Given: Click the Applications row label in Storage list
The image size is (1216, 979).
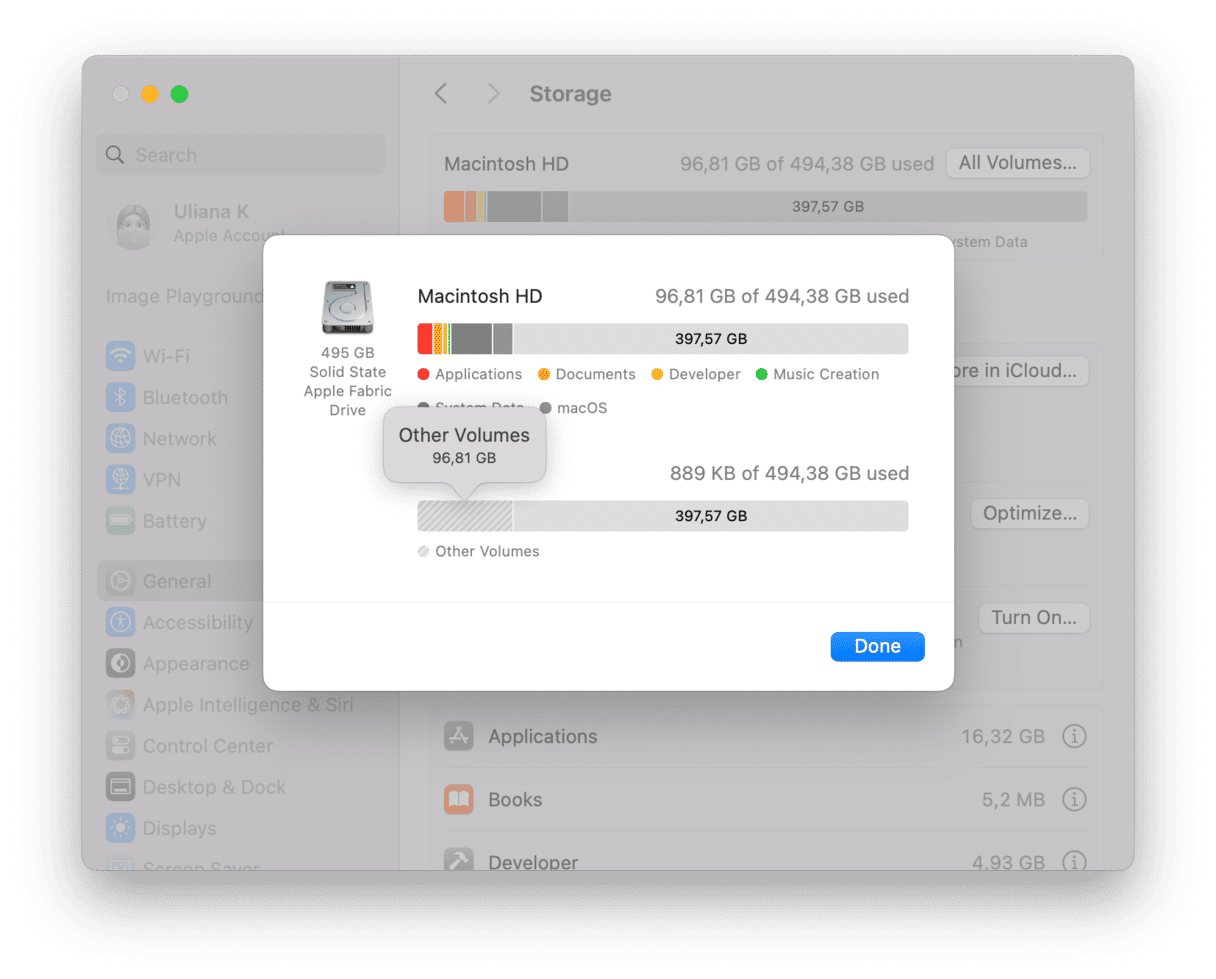Looking at the screenshot, I should point(543,737).
